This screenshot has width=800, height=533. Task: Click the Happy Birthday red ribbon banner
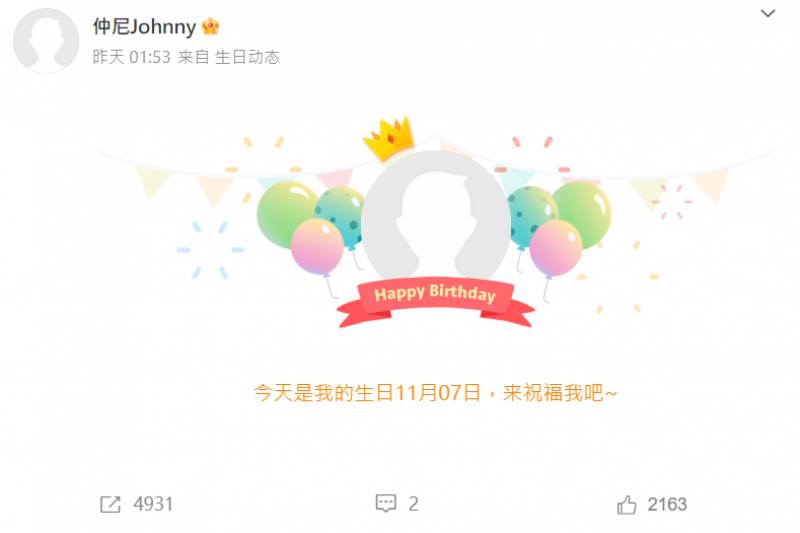pyautogui.click(x=435, y=303)
